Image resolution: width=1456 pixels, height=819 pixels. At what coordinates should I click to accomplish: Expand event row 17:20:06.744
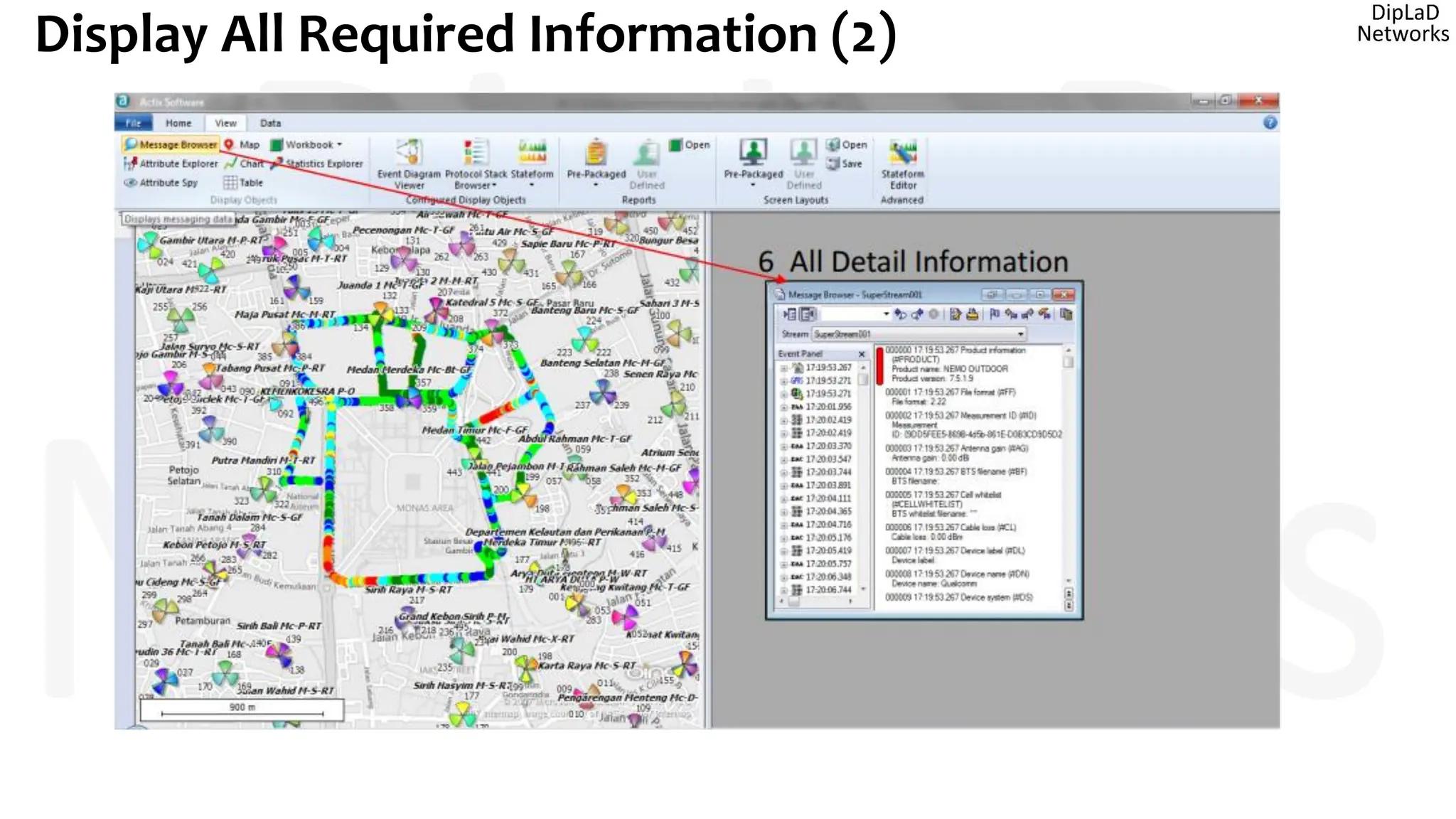pos(784,590)
